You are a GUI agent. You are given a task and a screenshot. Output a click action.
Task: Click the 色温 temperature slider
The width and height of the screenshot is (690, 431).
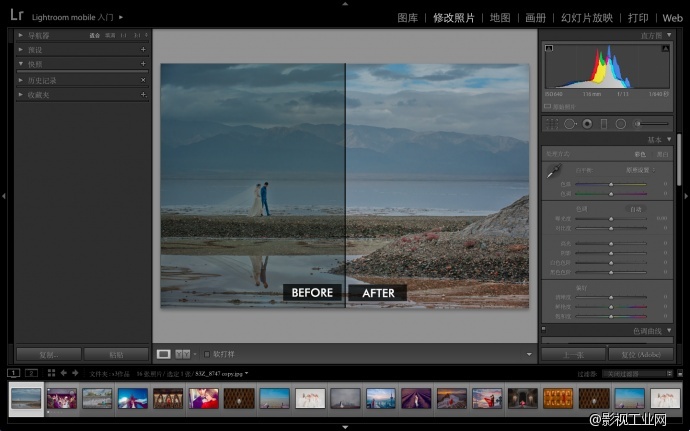tap(610, 183)
